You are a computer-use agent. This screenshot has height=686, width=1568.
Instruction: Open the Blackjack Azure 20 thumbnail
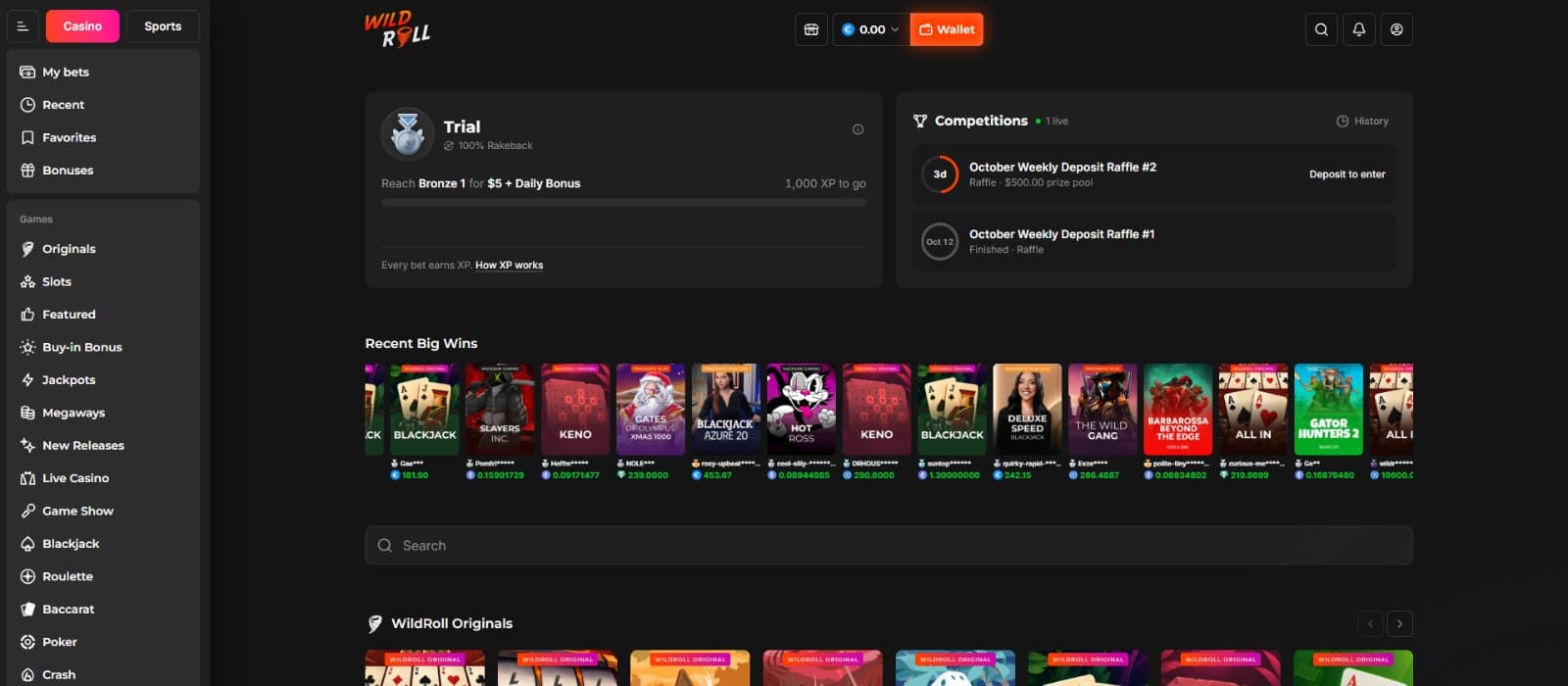726,410
